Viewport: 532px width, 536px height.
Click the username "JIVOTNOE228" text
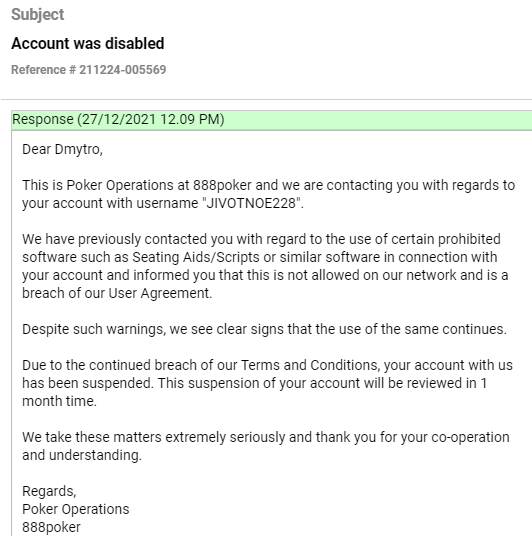[252, 203]
